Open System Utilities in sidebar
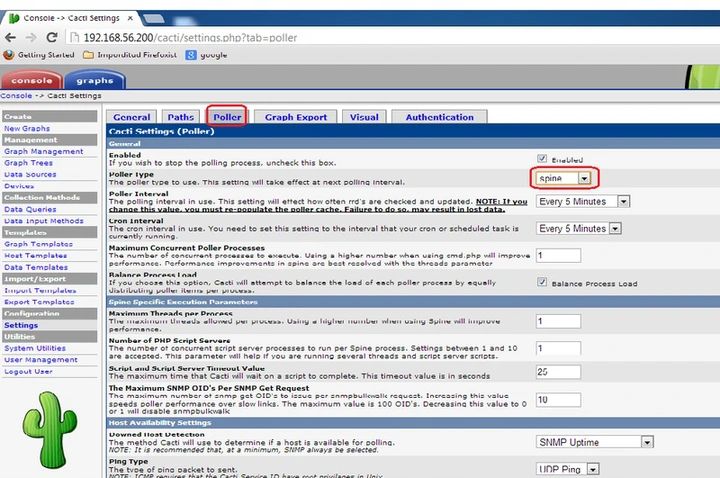 pyautogui.click(x=35, y=348)
